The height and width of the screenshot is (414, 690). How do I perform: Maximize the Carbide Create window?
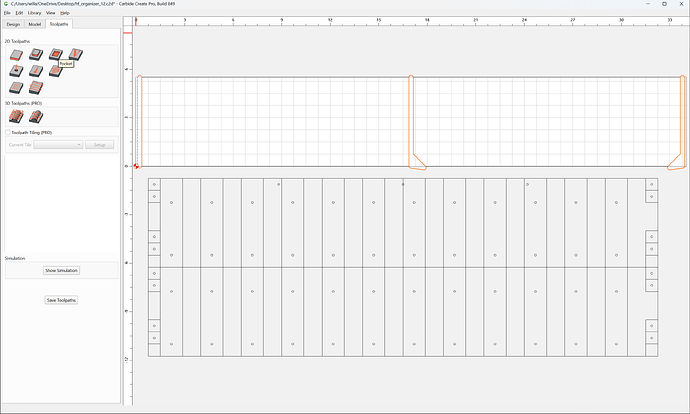click(x=664, y=4)
